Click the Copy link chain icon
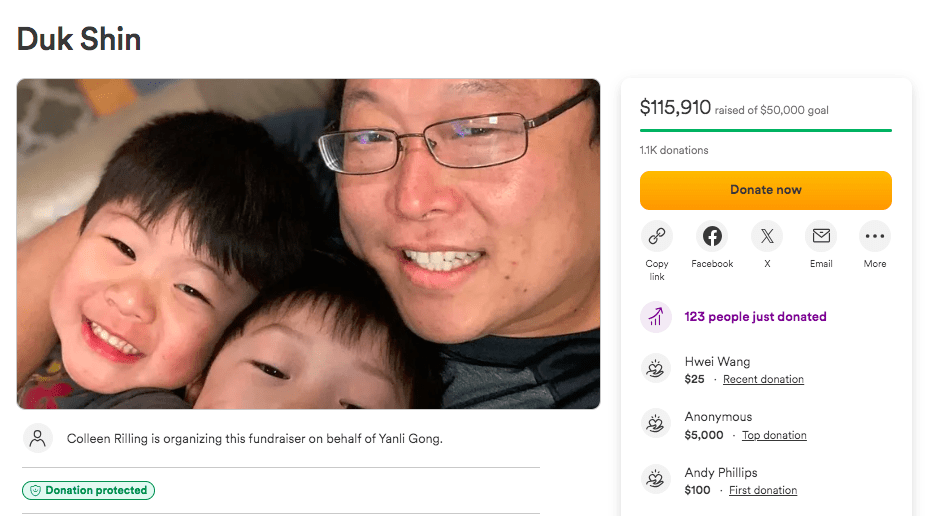The width and height of the screenshot is (925, 516). tap(656, 237)
